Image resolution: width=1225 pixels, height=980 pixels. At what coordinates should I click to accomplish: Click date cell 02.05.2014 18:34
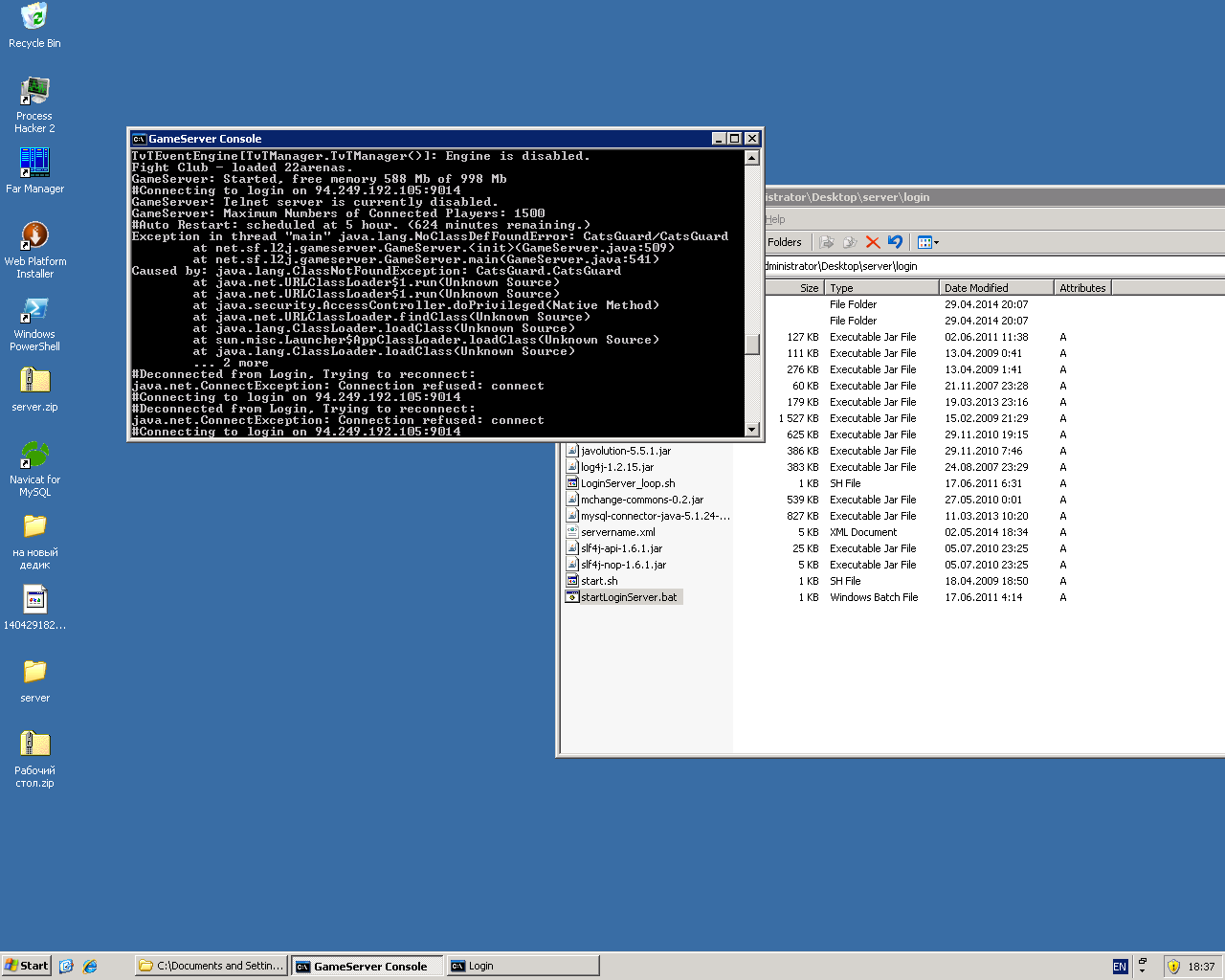click(x=987, y=532)
